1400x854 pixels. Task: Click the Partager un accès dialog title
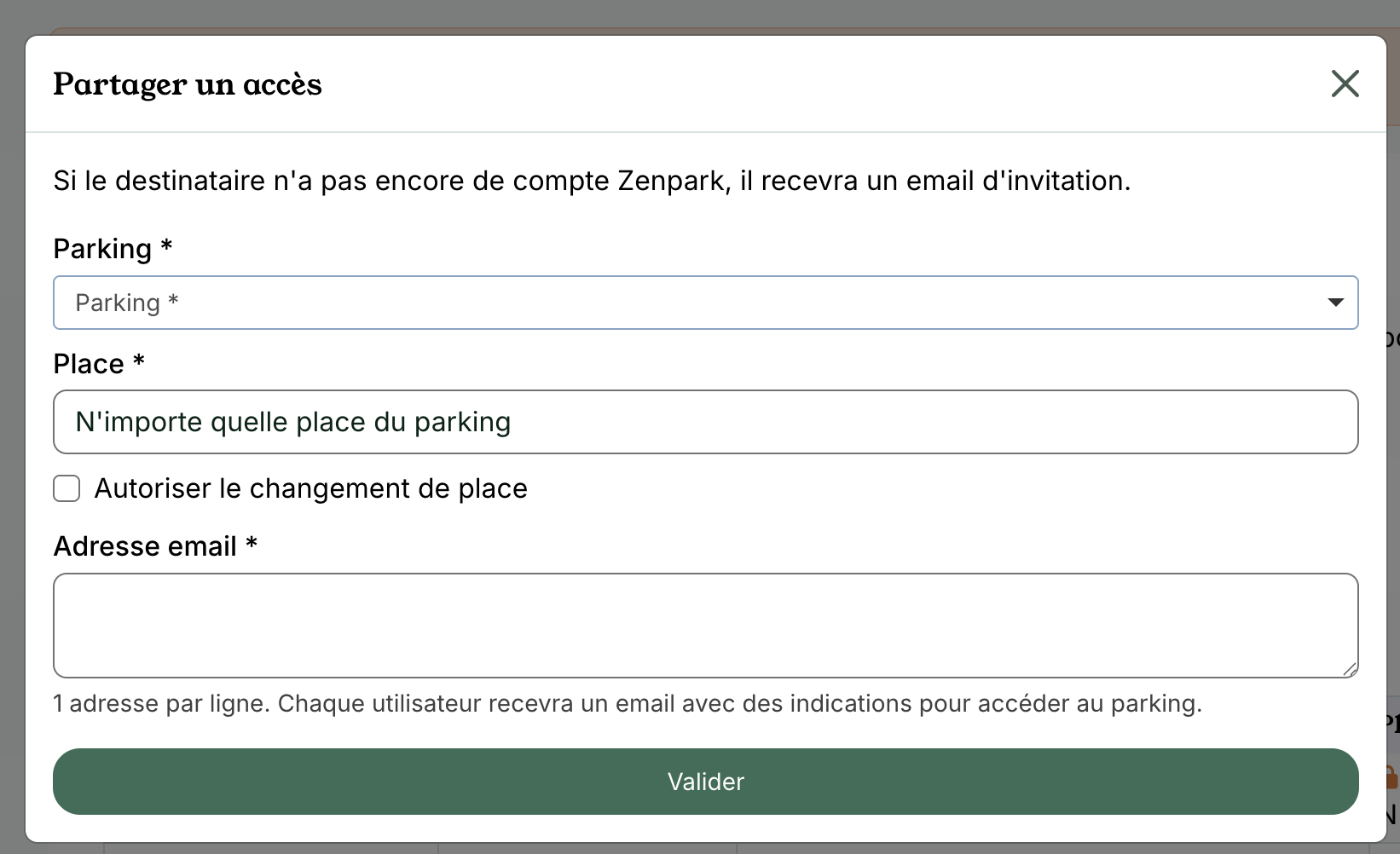pos(188,84)
